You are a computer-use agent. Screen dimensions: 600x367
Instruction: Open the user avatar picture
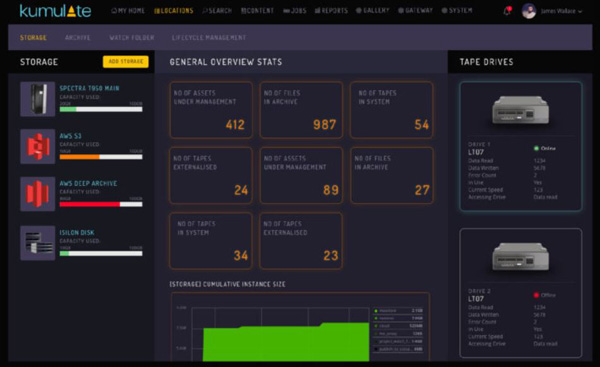(x=529, y=11)
